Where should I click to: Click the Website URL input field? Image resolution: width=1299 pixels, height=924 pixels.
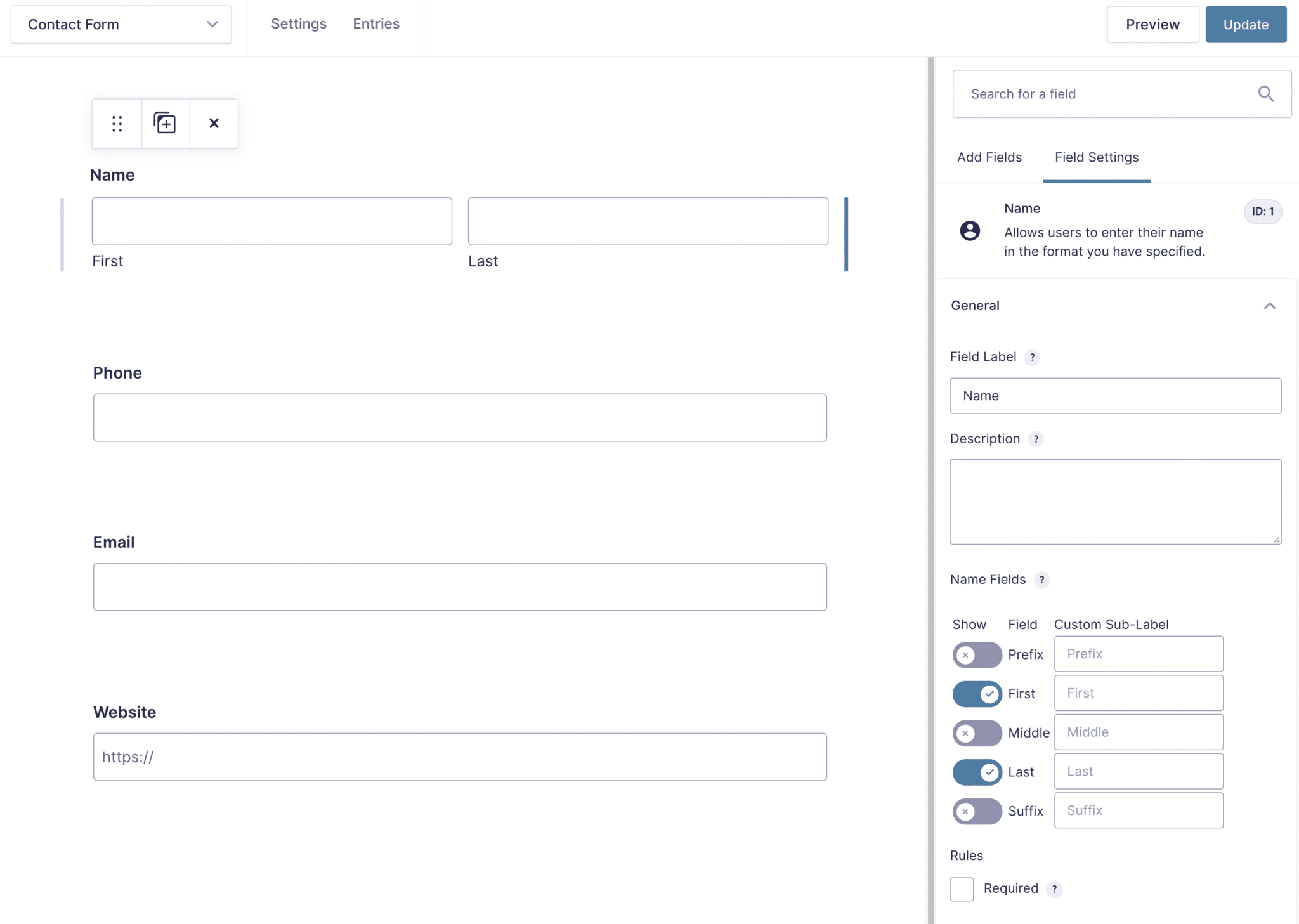459,757
